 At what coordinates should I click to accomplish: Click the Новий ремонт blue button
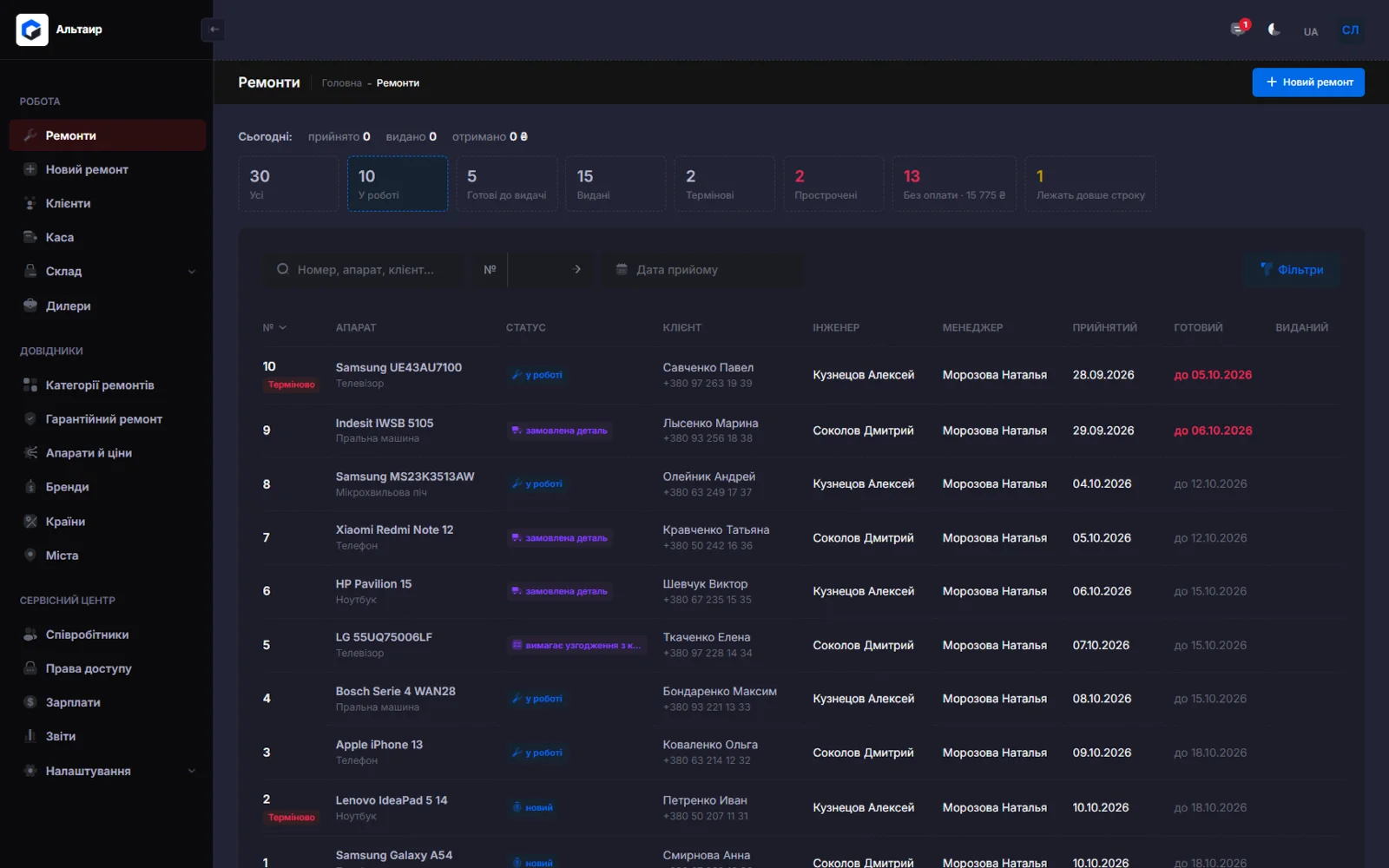tap(1308, 82)
